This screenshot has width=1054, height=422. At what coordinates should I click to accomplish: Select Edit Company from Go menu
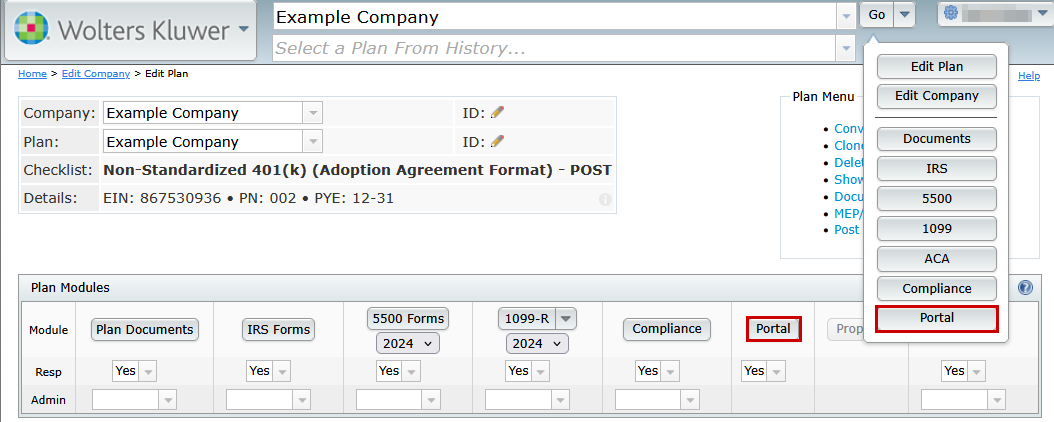click(x=936, y=96)
